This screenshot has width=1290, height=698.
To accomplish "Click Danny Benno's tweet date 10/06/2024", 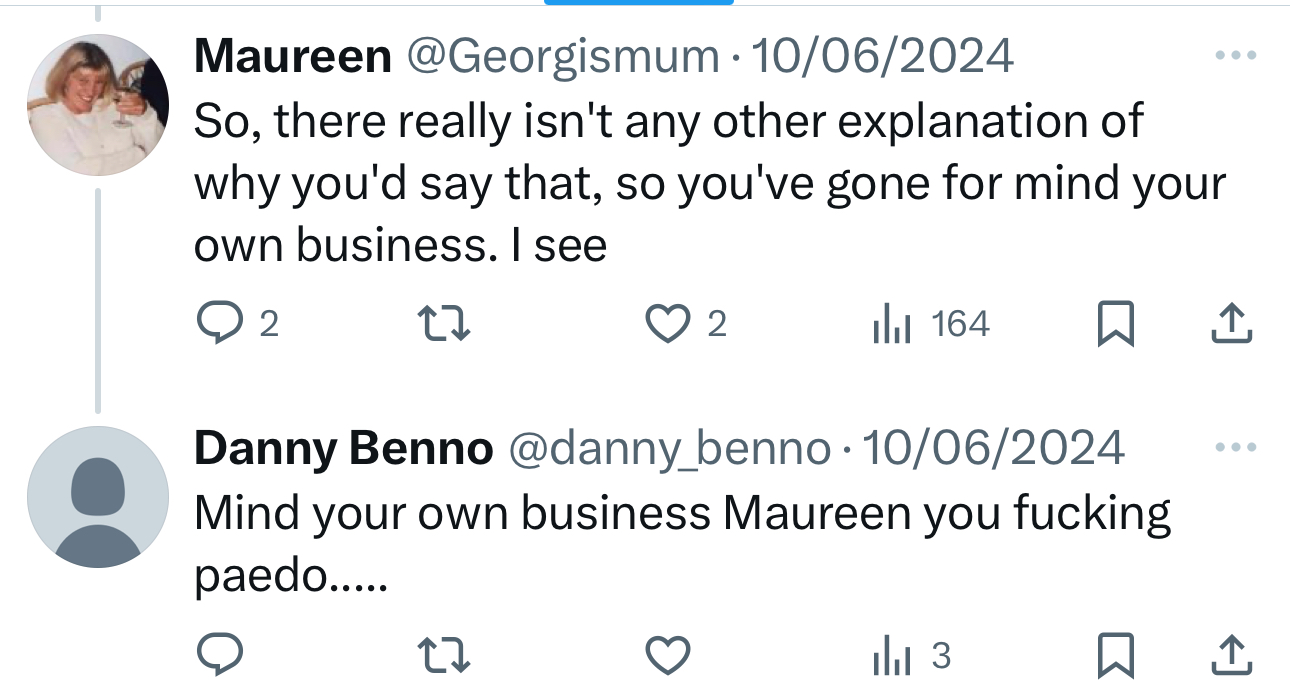I will pyautogui.click(x=992, y=449).
